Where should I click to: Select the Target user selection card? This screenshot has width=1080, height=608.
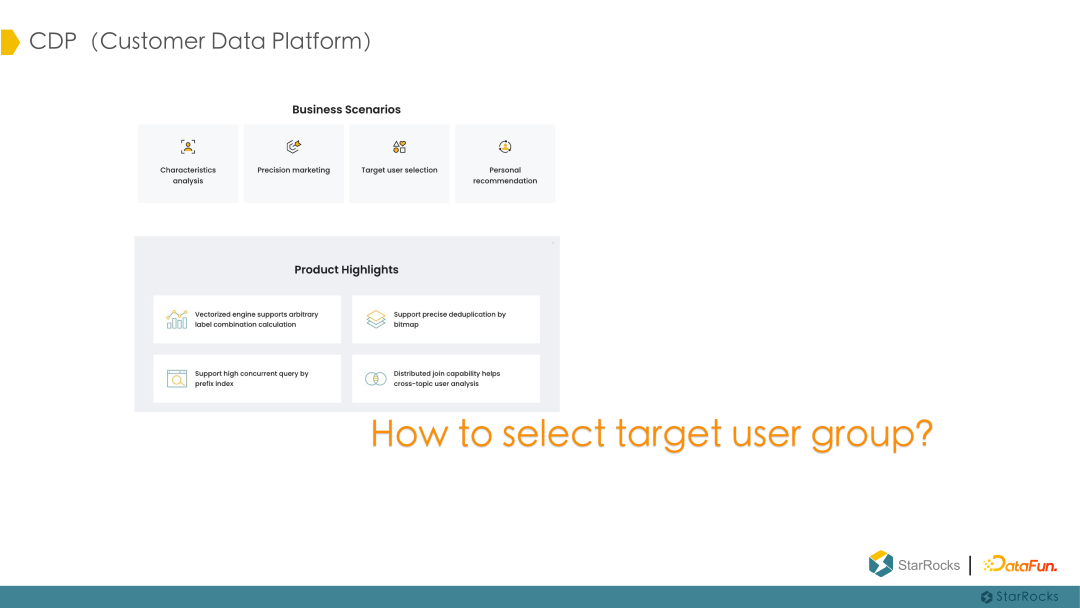pos(399,163)
